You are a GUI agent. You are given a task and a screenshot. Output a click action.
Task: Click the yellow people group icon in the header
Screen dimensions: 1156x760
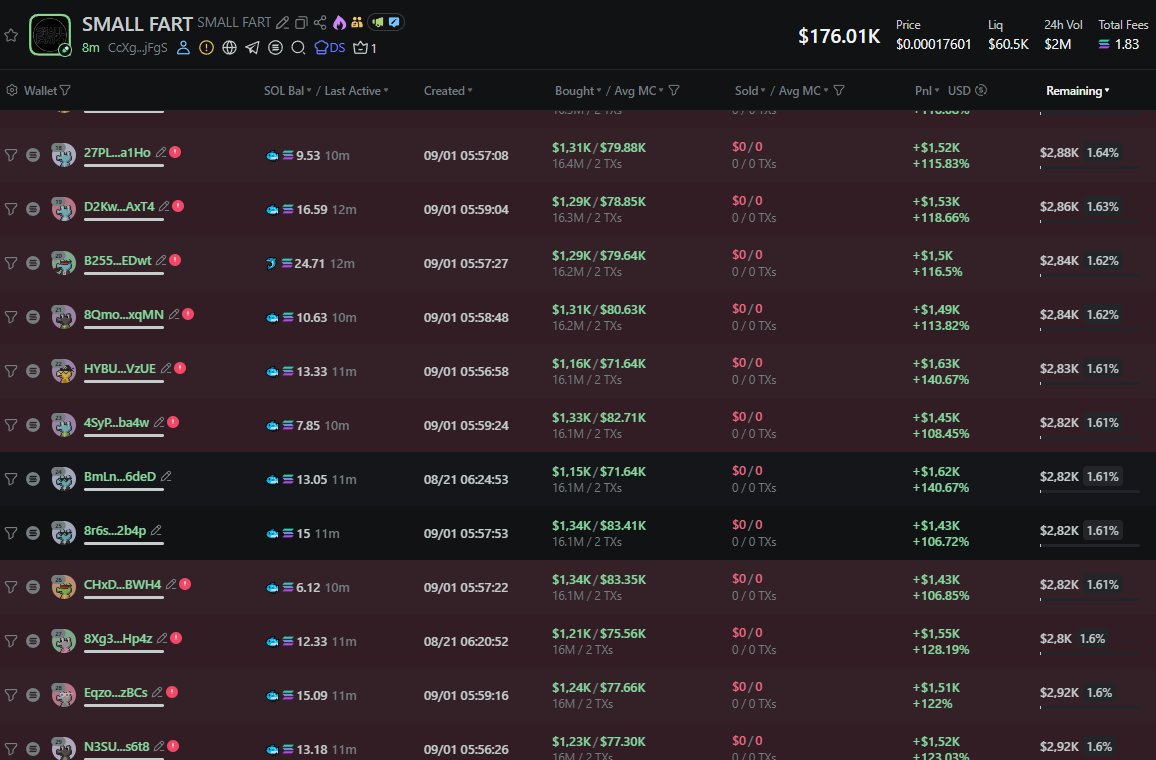pyautogui.click(x=357, y=23)
